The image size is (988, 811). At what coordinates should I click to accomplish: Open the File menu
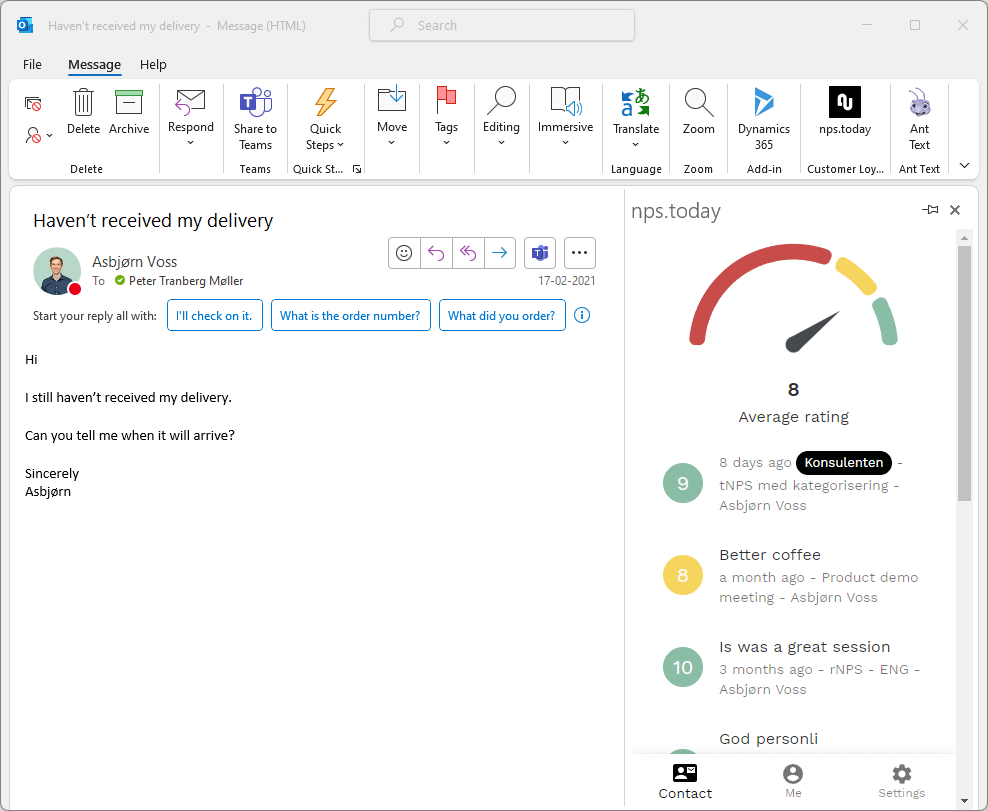coord(32,64)
